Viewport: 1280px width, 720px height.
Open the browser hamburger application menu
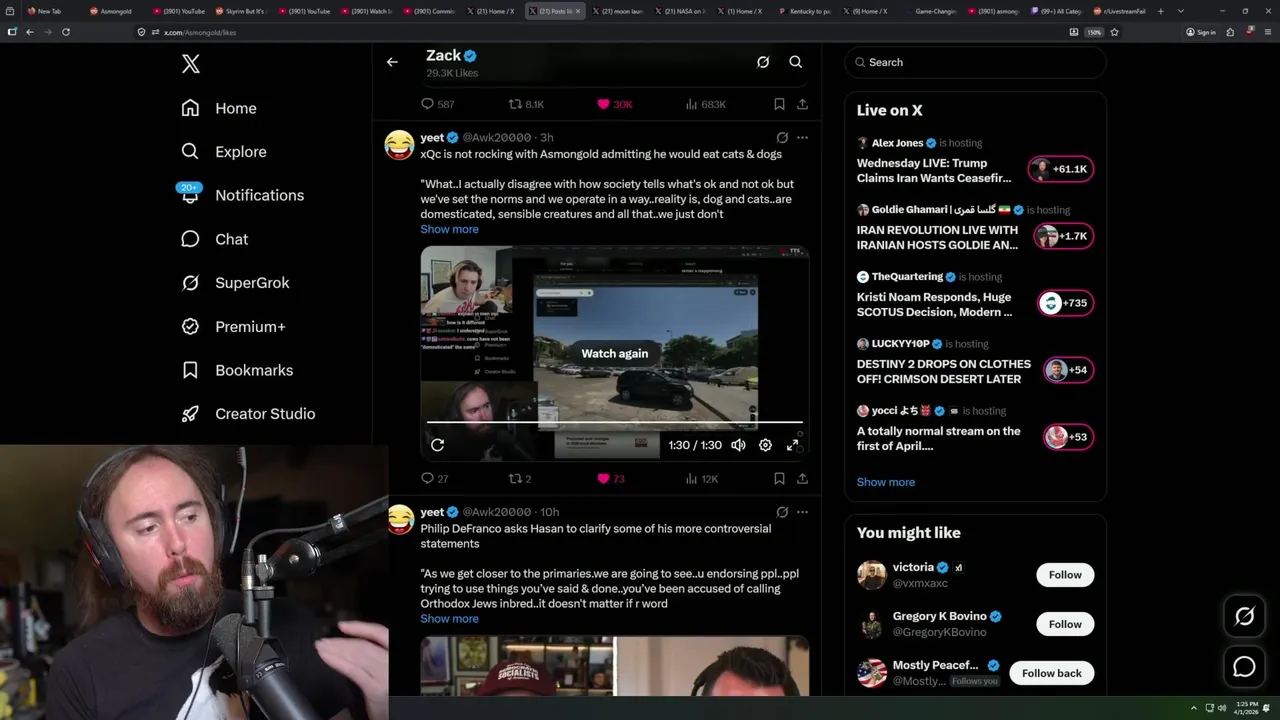(1268, 32)
